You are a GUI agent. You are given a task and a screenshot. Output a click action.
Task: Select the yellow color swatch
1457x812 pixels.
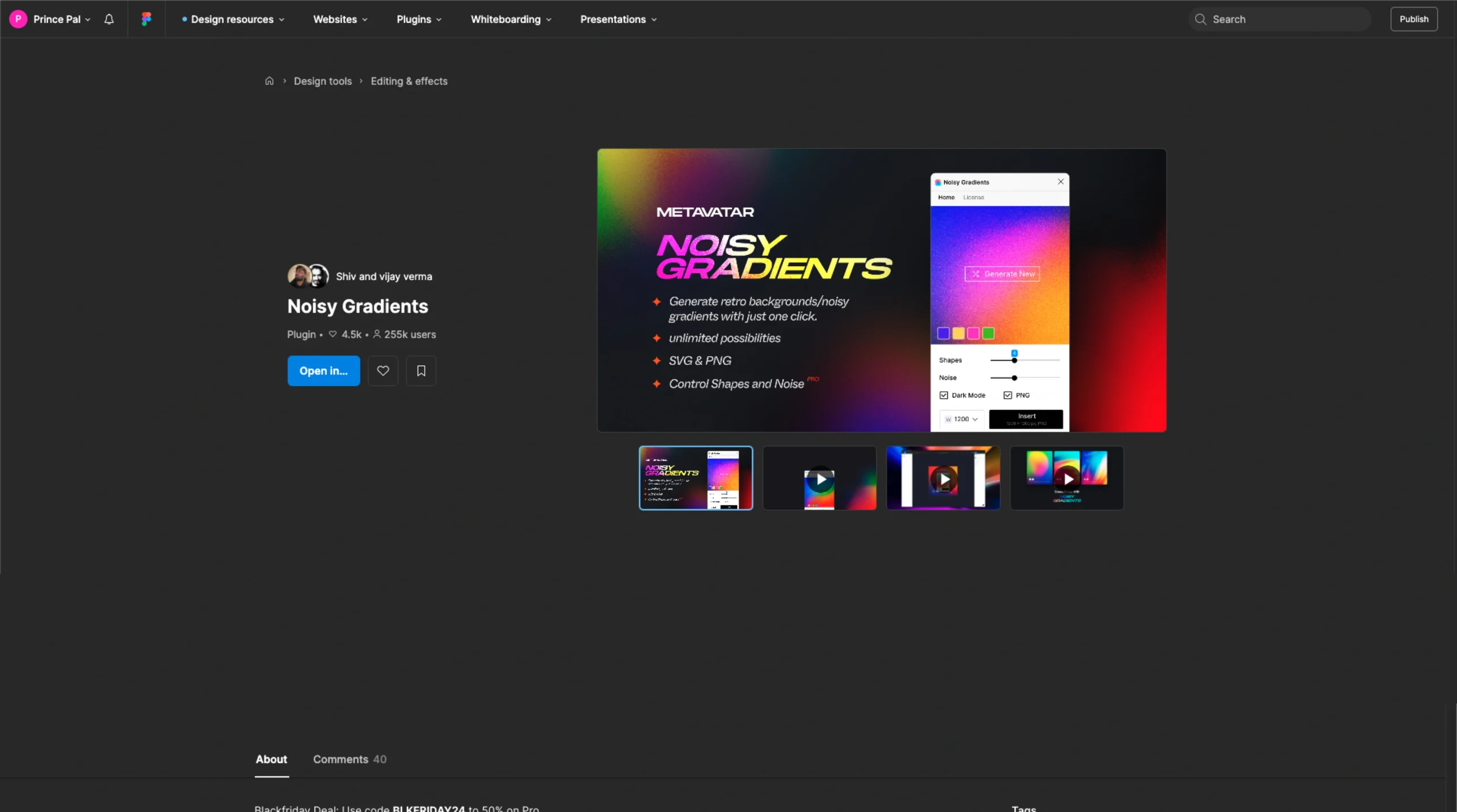click(x=958, y=333)
